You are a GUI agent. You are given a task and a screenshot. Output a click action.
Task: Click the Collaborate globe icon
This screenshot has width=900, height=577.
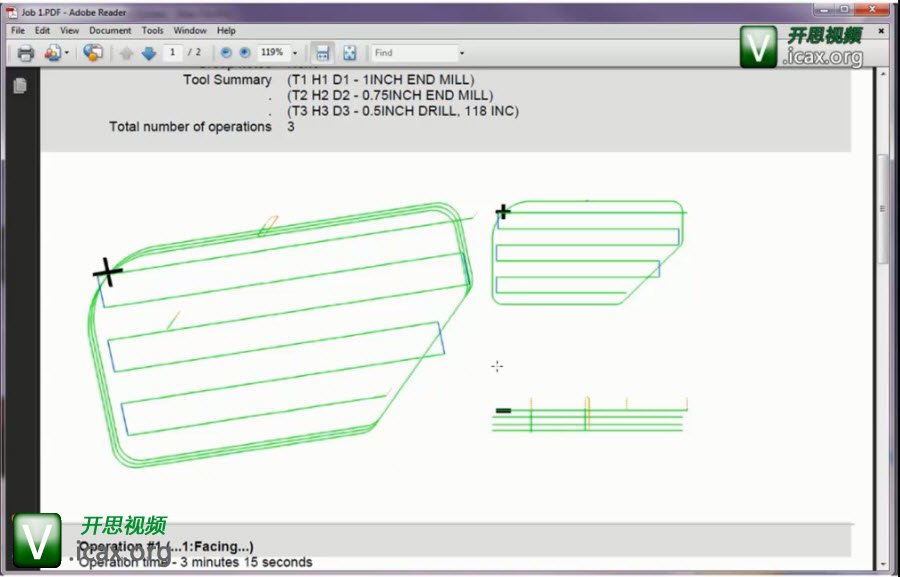click(93, 53)
